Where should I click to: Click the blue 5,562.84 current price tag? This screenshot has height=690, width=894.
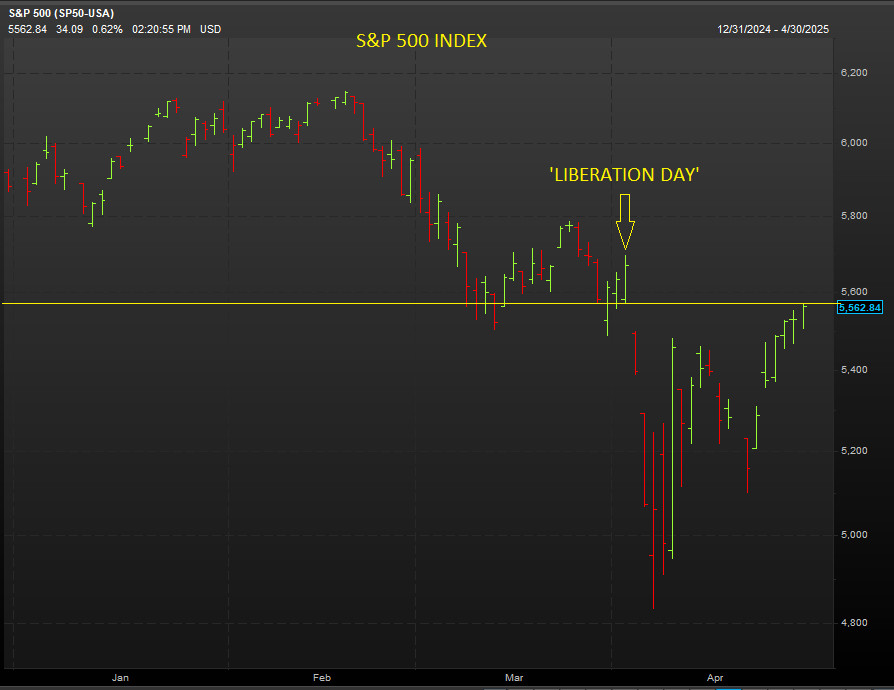point(860,307)
